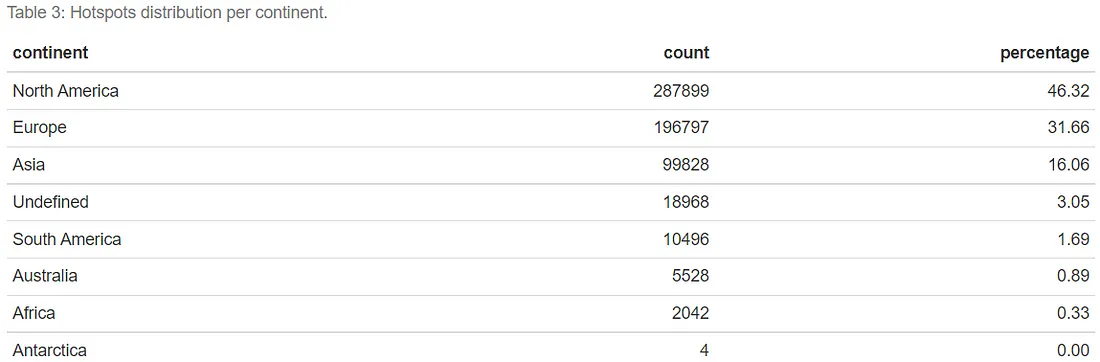The height and width of the screenshot is (362, 1100).
Task: Click the count value 196797
Action: pos(685,128)
